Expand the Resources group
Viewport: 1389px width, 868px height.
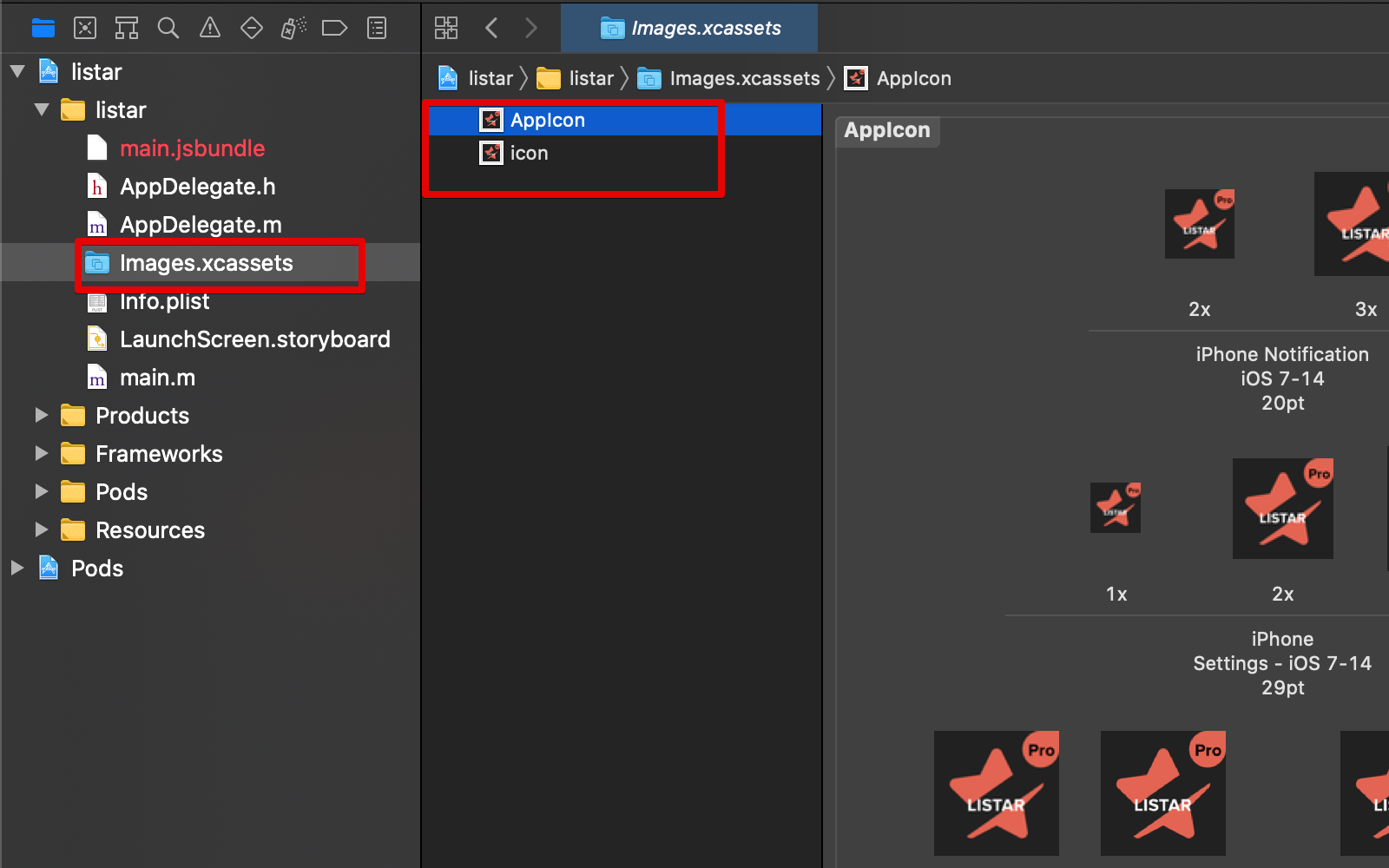point(41,529)
